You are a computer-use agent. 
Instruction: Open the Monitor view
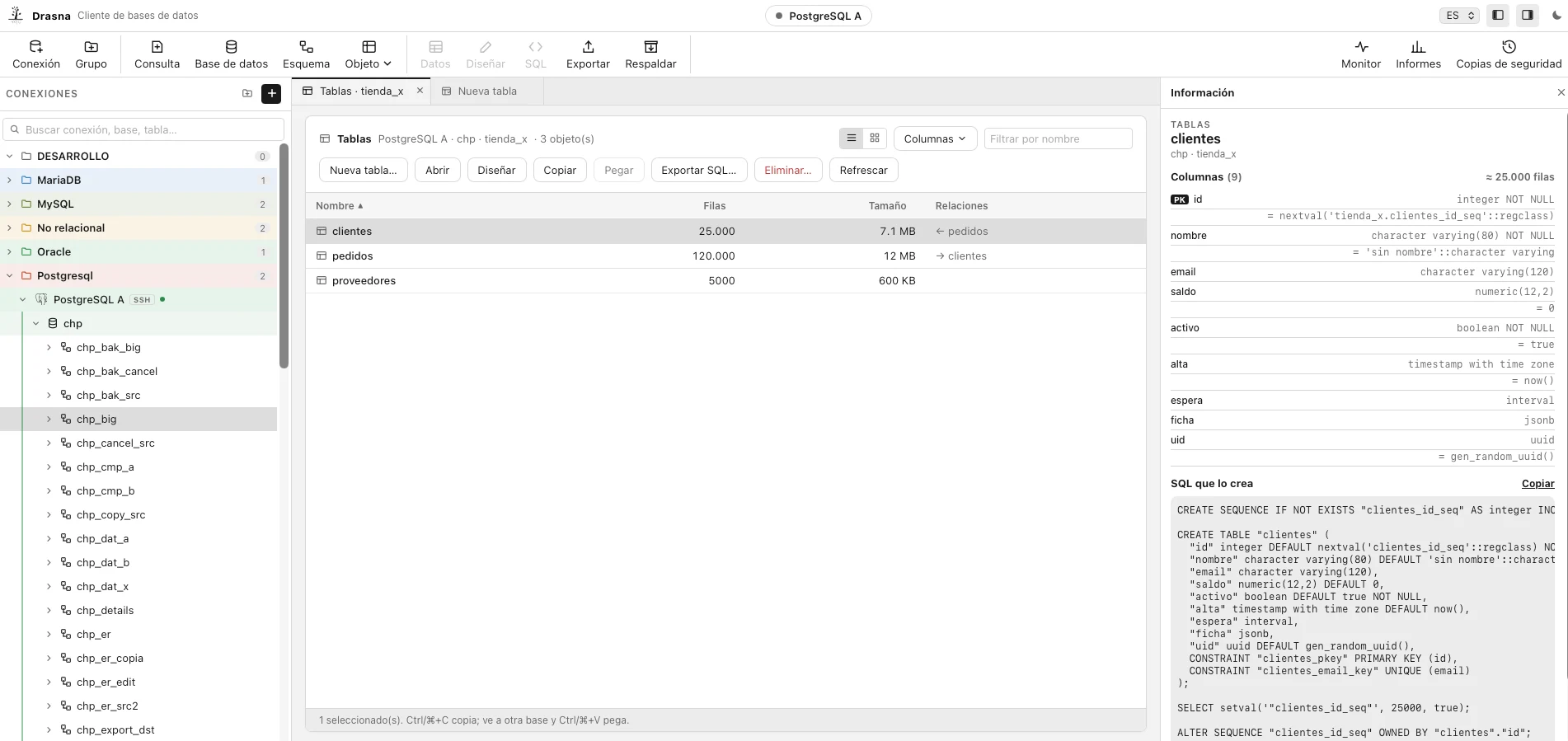tap(1360, 54)
